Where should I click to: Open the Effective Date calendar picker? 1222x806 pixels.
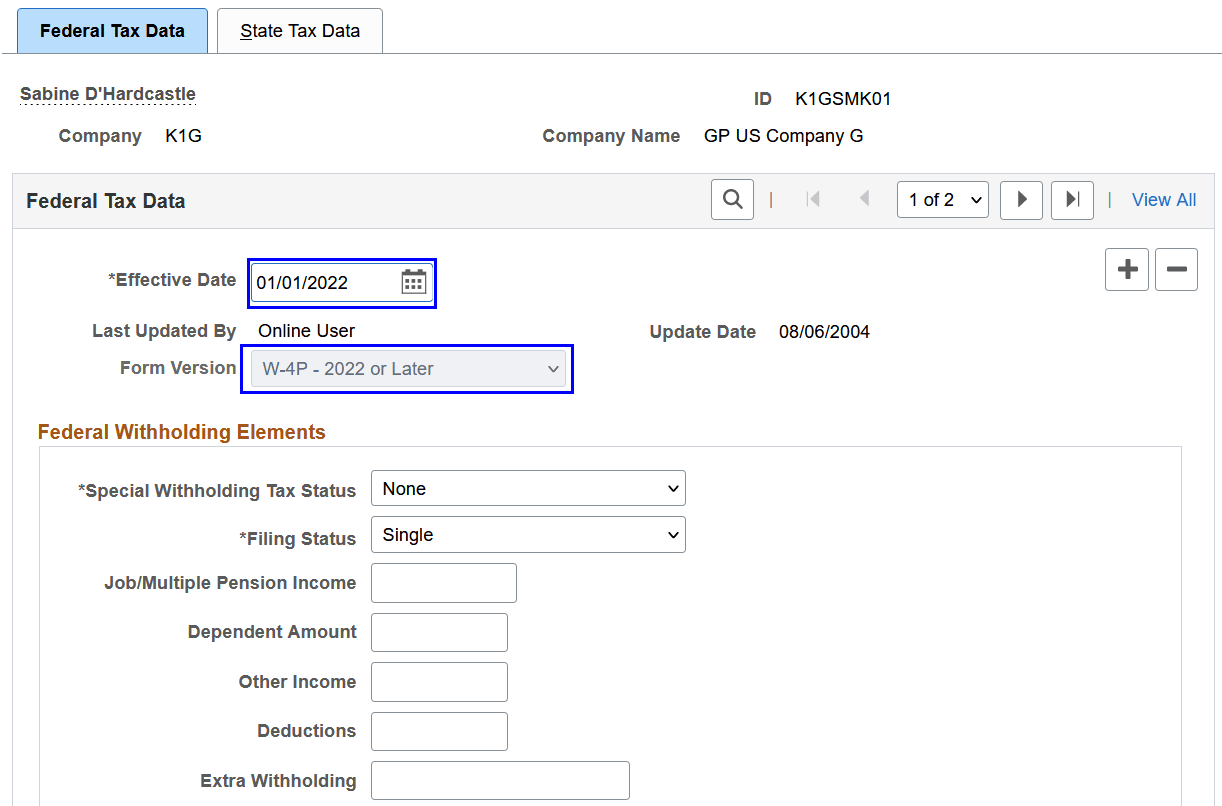(x=415, y=283)
